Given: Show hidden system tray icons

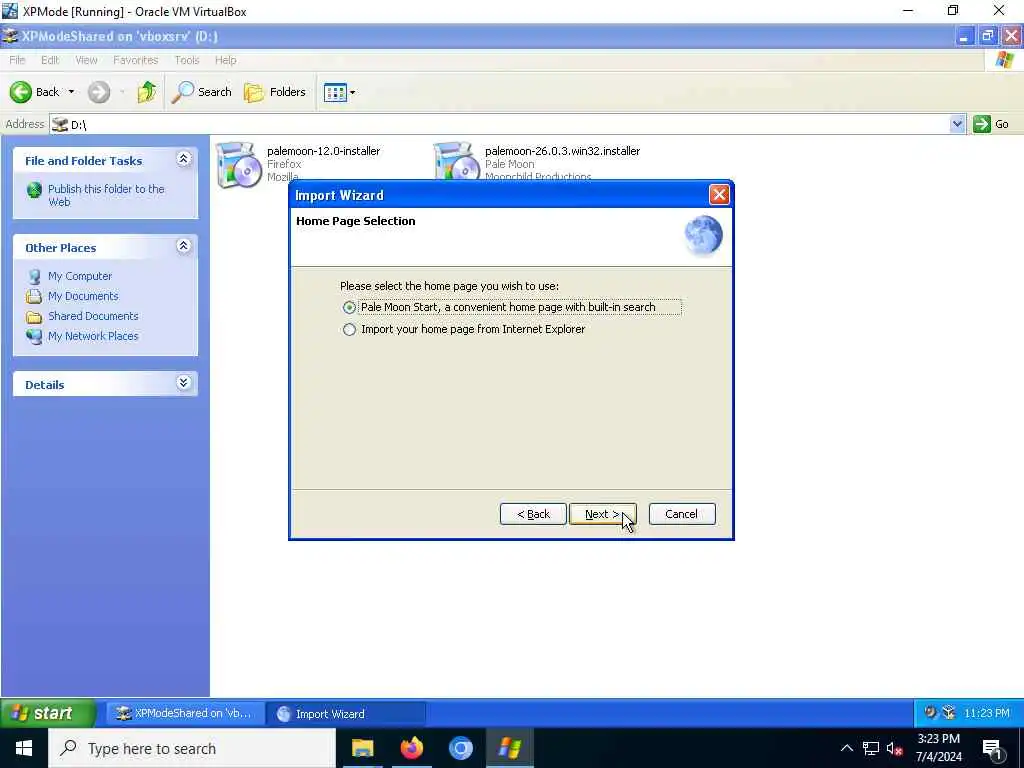Looking at the screenshot, I should 847,748.
